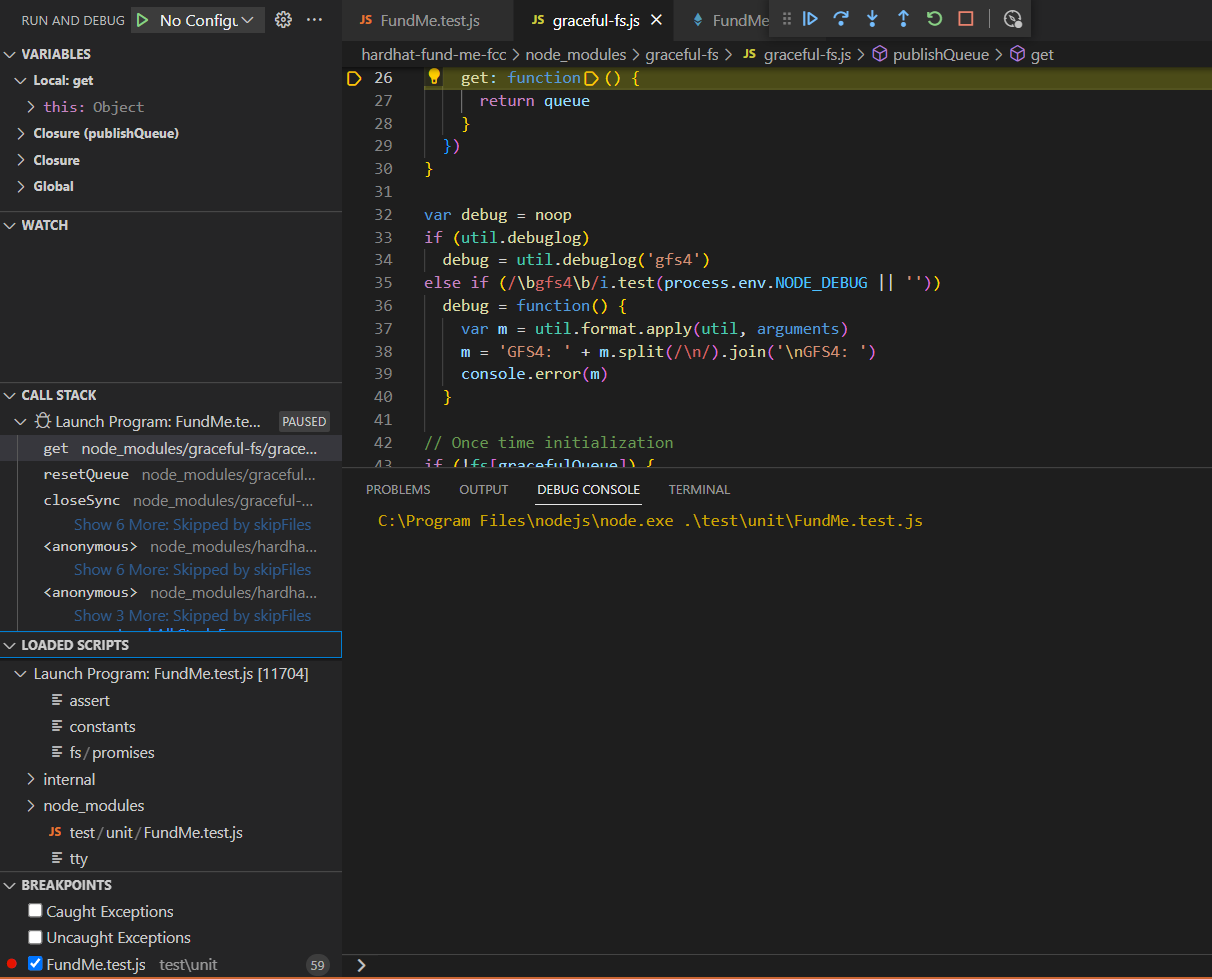Open the debug configuration dropdown
The image size is (1212, 979).
[x=209, y=20]
